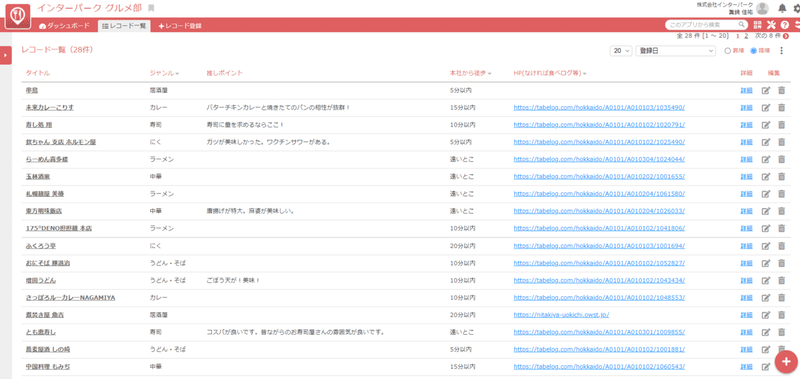Sort by ジャンル column header arrow
The height and width of the screenshot is (379, 800).
[x=177, y=73]
